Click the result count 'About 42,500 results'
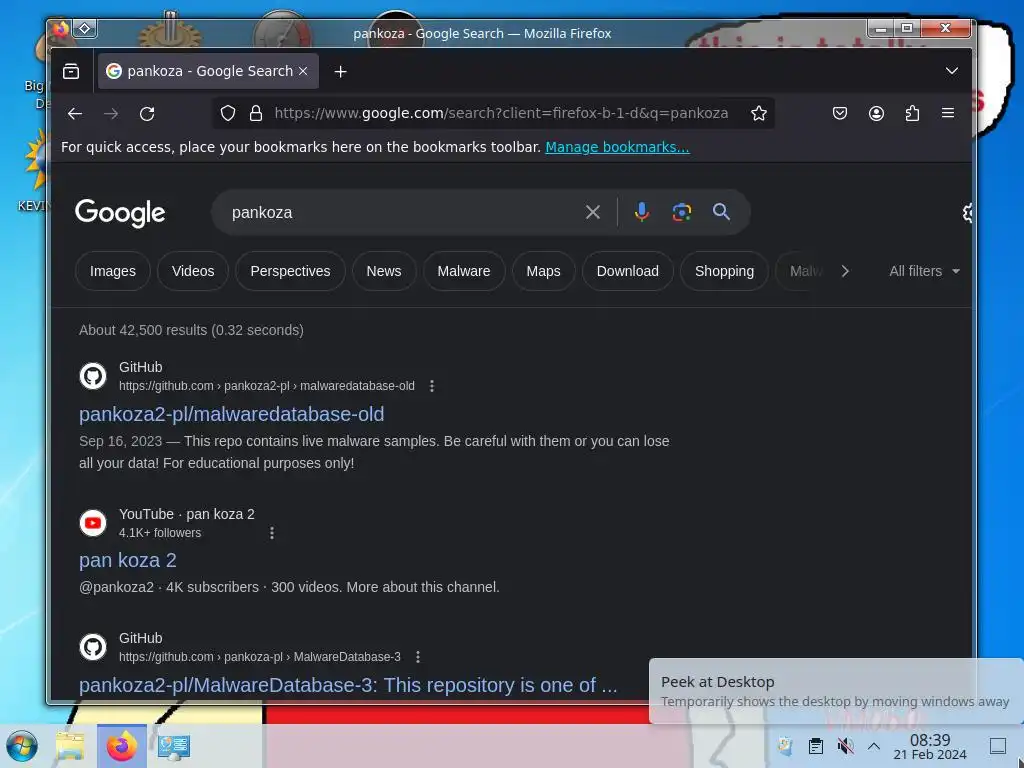1024x768 pixels. [x=143, y=330]
